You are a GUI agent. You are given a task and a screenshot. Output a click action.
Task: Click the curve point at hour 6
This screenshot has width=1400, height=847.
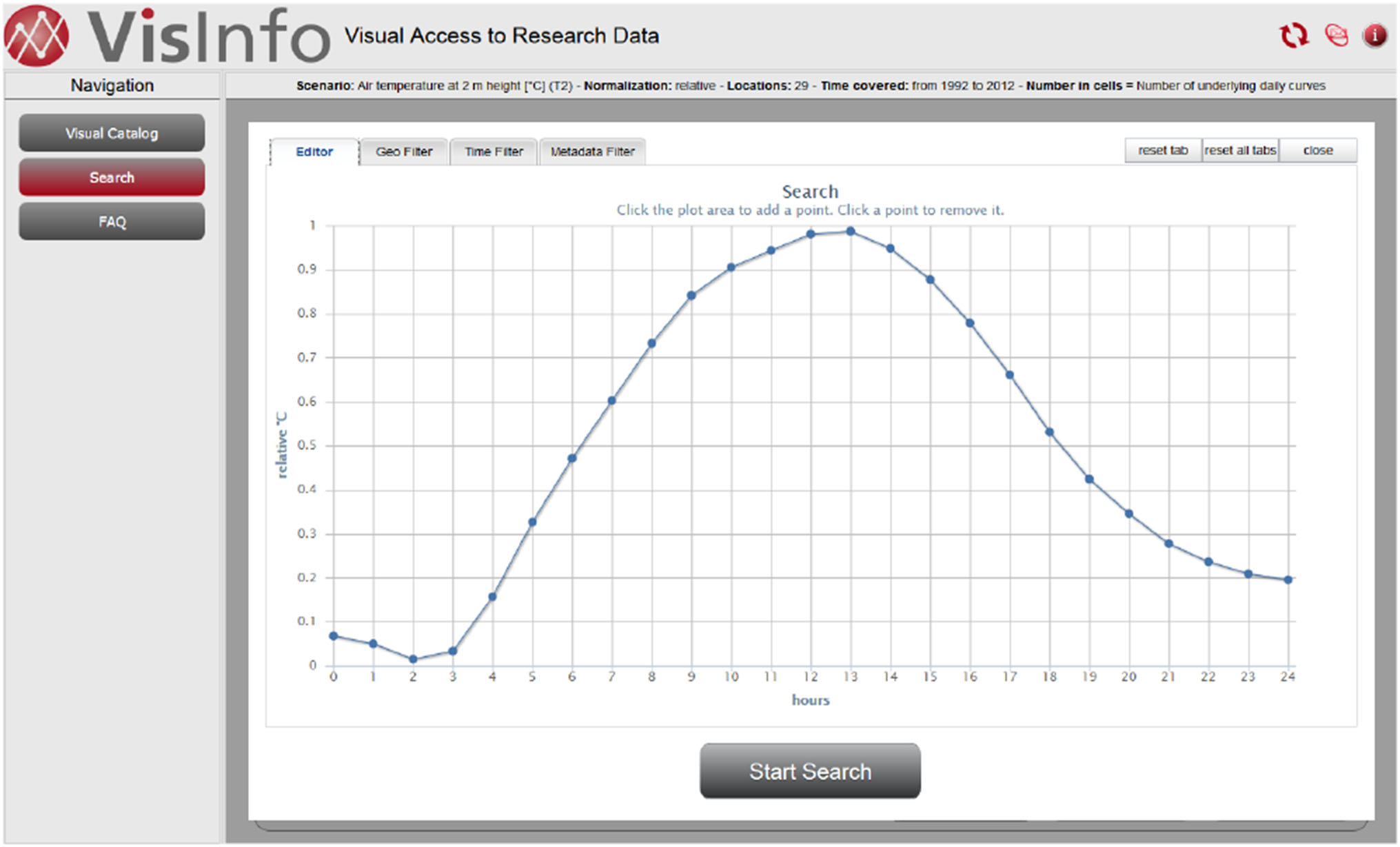pyautogui.click(x=572, y=458)
